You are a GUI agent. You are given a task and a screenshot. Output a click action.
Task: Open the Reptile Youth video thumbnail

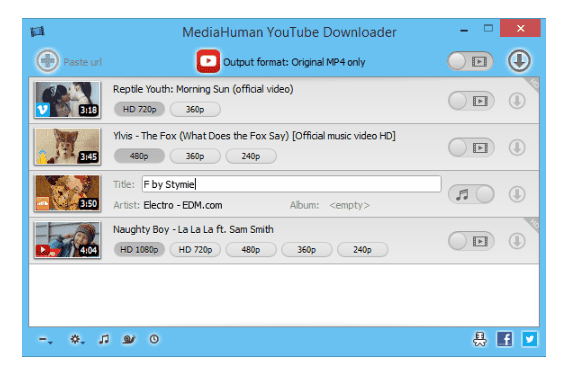point(67,99)
